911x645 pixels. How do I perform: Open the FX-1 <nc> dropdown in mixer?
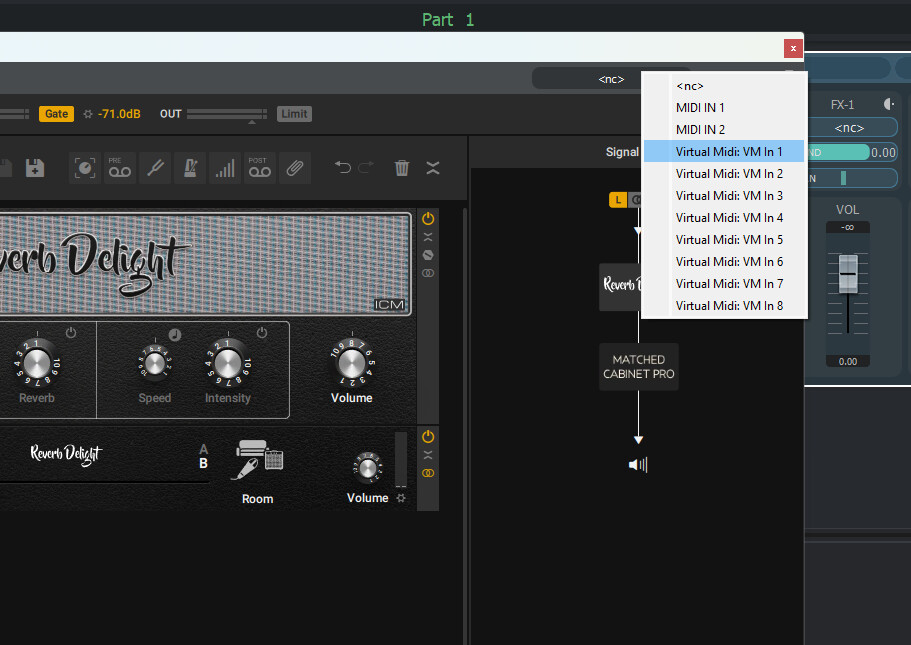849,128
